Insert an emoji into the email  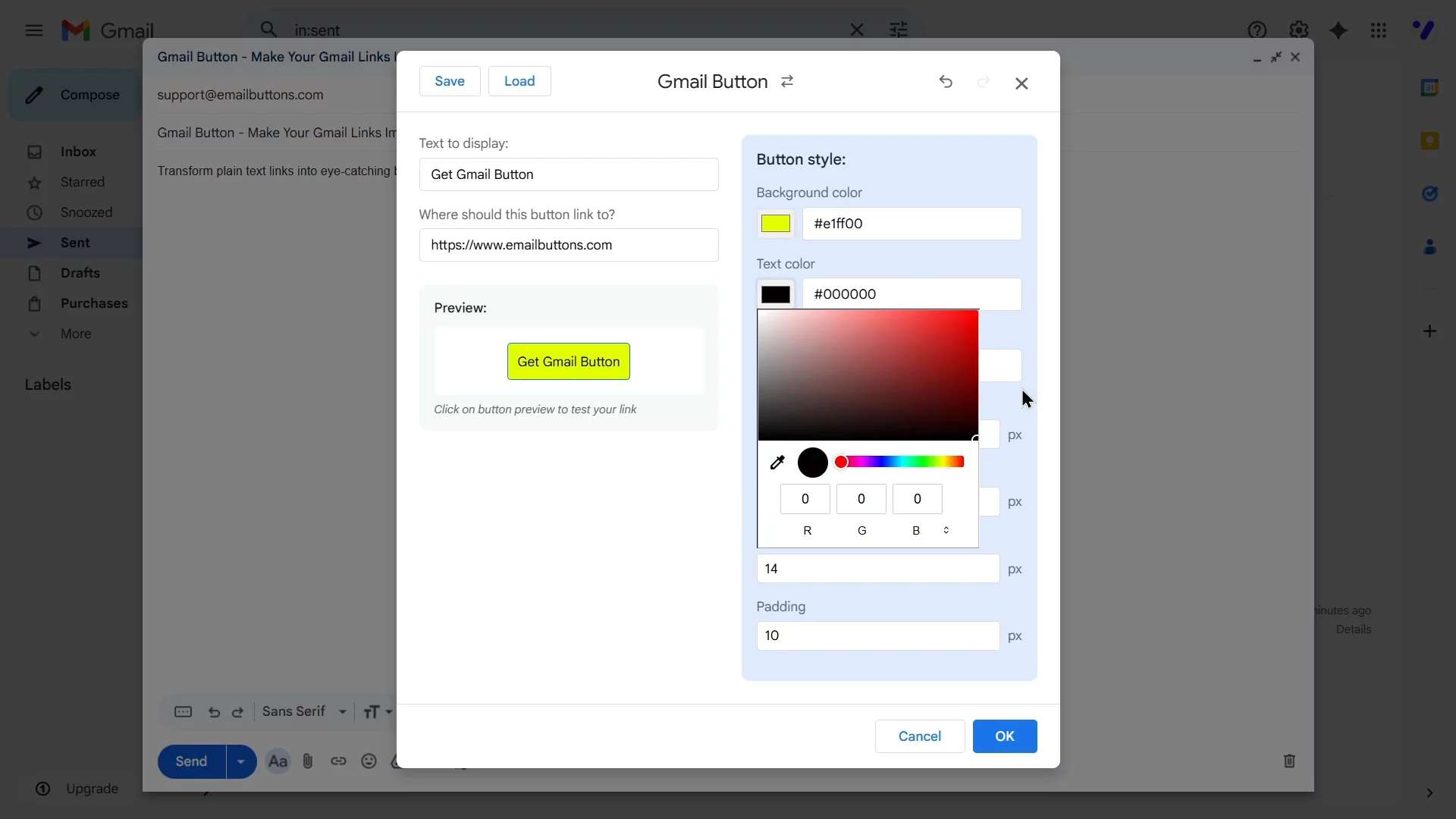point(369,761)
